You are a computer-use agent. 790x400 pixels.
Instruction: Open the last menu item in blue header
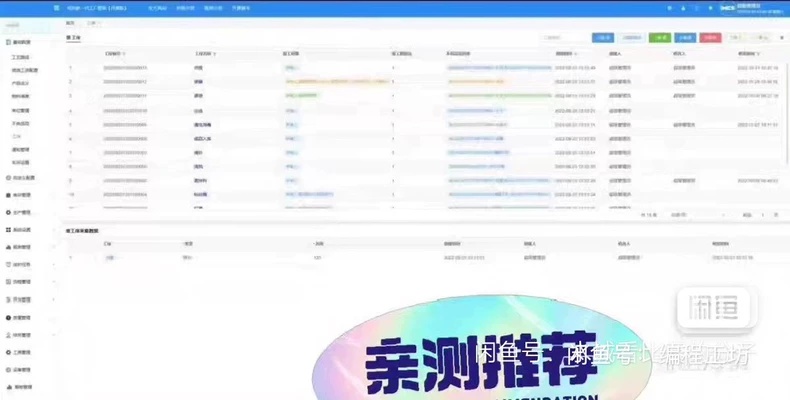[x=241, y=8]
